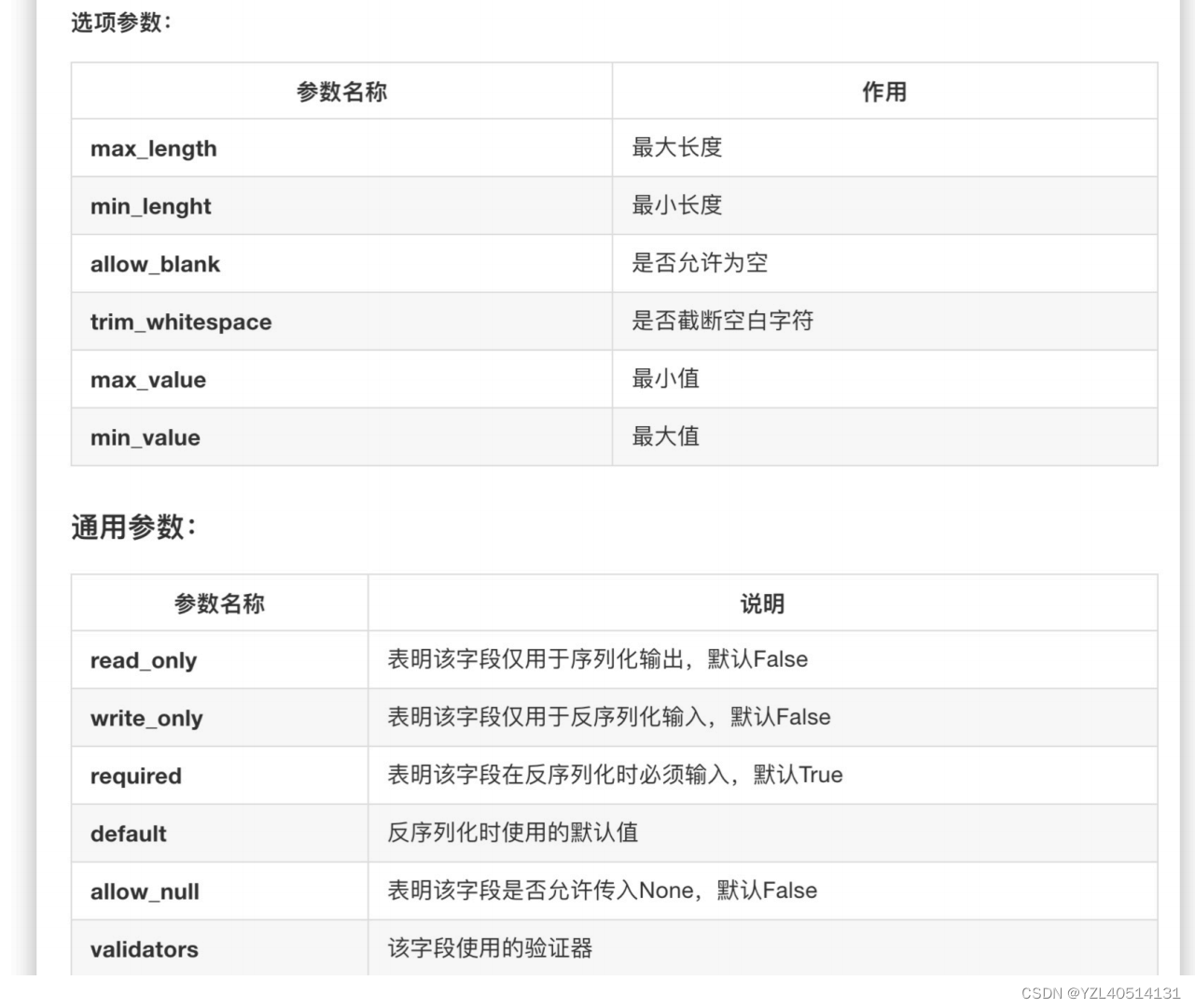Select the '是否截断空白字符' text
This screenshot has width=1195, height=1008.
coord(723,321)
